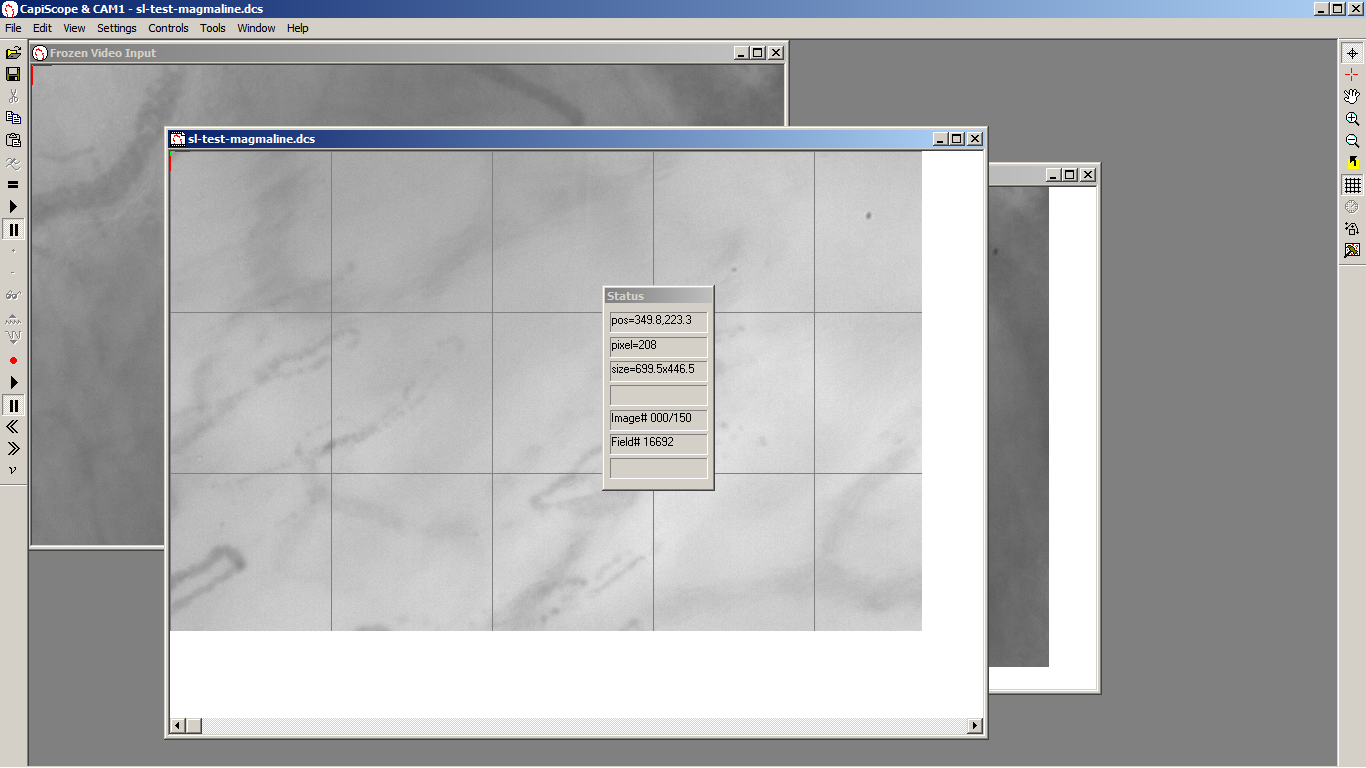1366x768 pixels.
Task: Click the pos=349.8,223.3 field in the Status panel
Action: click(x=658, y=321)
